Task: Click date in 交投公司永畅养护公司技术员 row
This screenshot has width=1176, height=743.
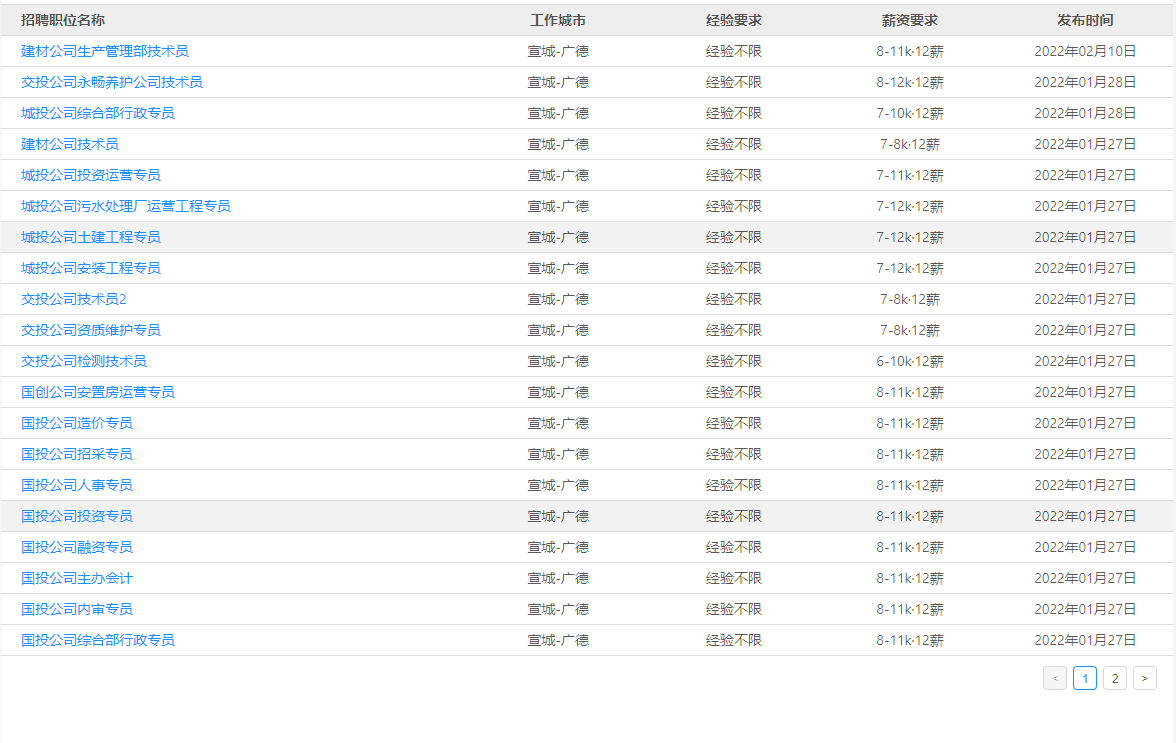Action: tap(1085, 82)
